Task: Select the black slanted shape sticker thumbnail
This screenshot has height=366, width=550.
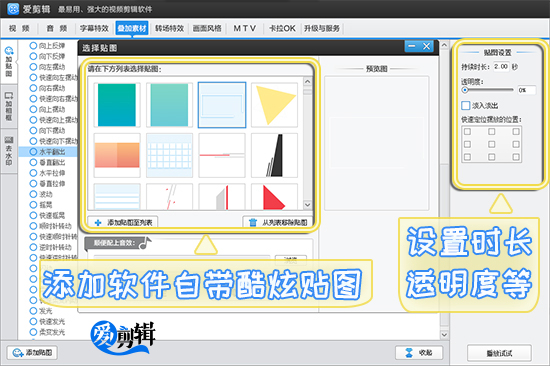Action: pos(274,155)
